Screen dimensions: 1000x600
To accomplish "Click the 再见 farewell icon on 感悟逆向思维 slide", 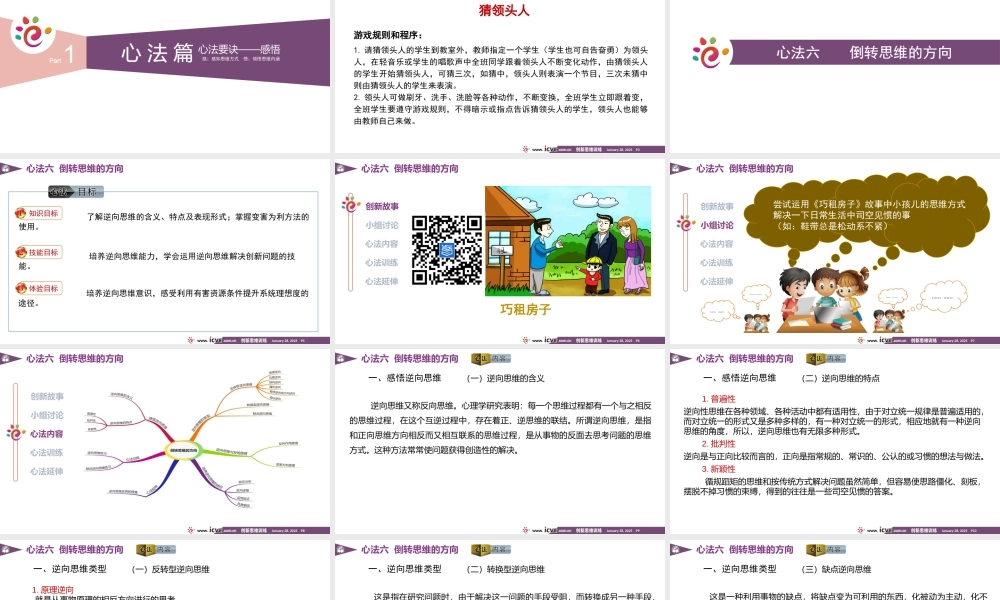I will [x=481, y=356].
